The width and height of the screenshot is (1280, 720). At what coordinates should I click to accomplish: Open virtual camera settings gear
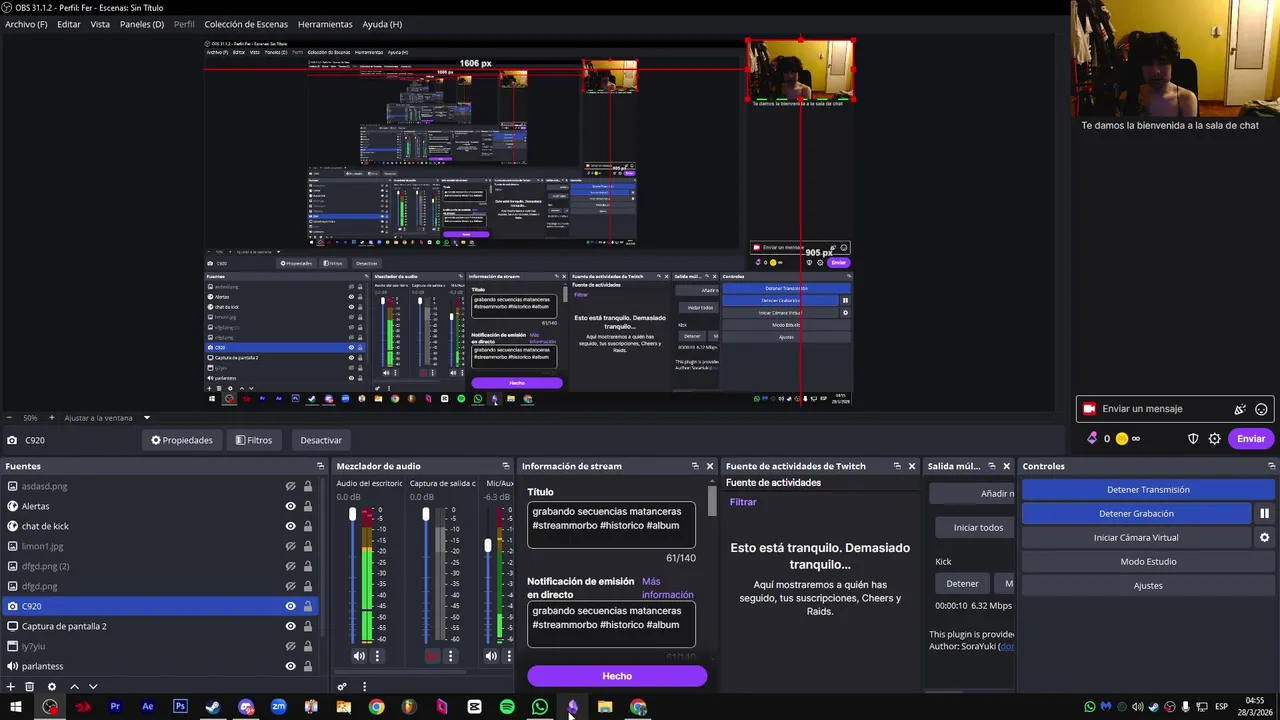1264,537
